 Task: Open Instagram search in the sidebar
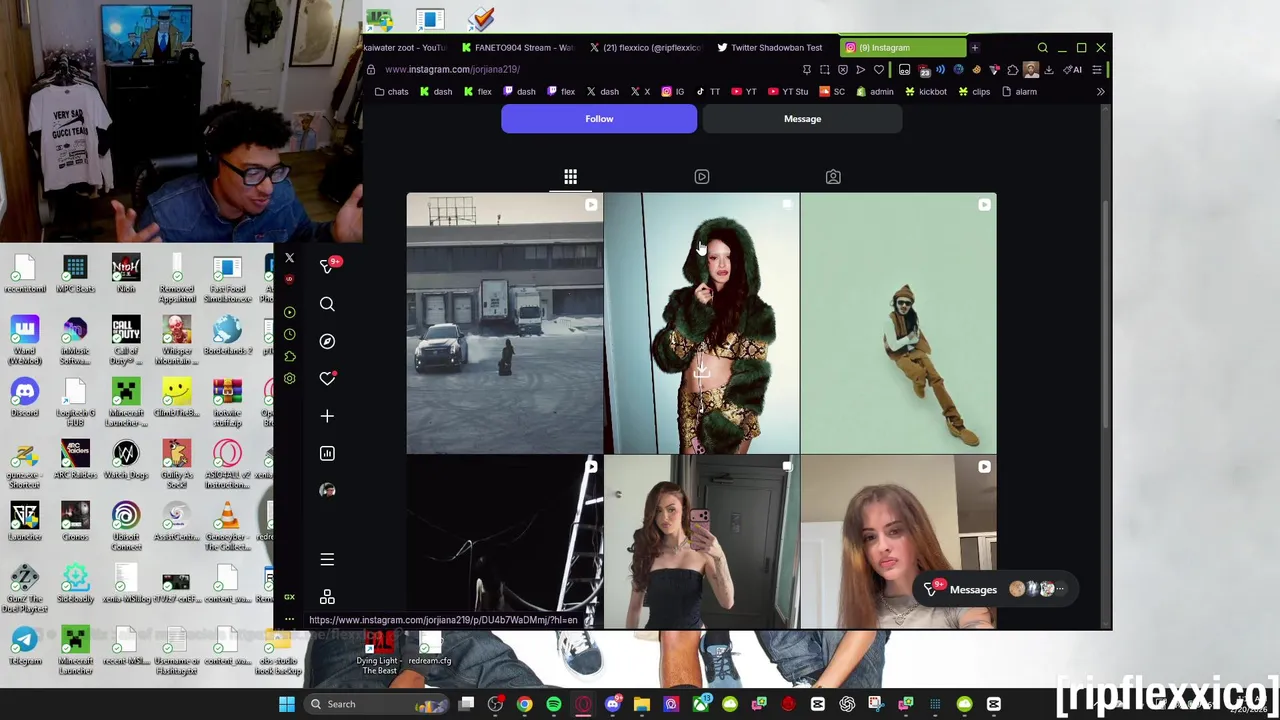(327, 304)
